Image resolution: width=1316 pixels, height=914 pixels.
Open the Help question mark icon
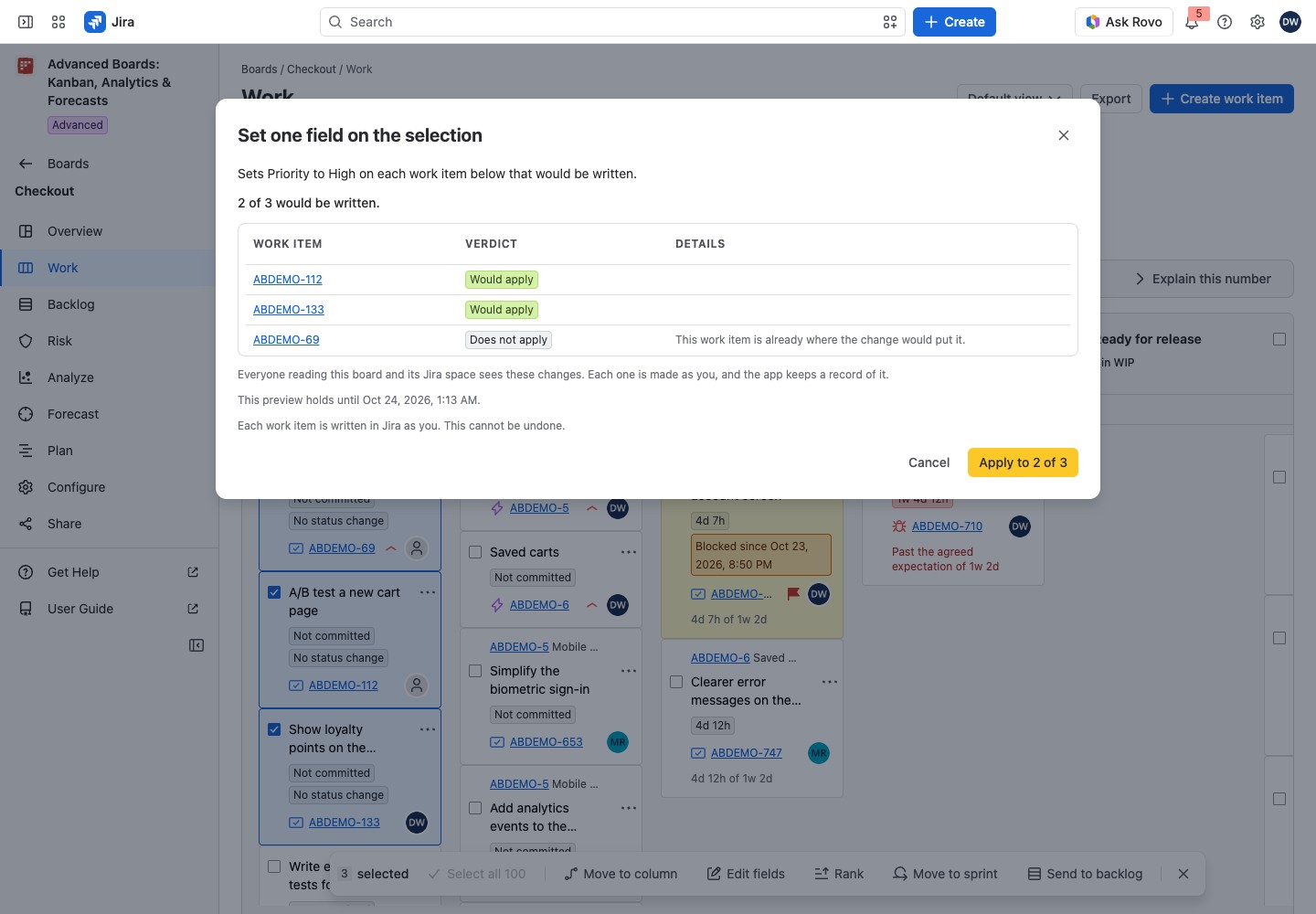1225,22
